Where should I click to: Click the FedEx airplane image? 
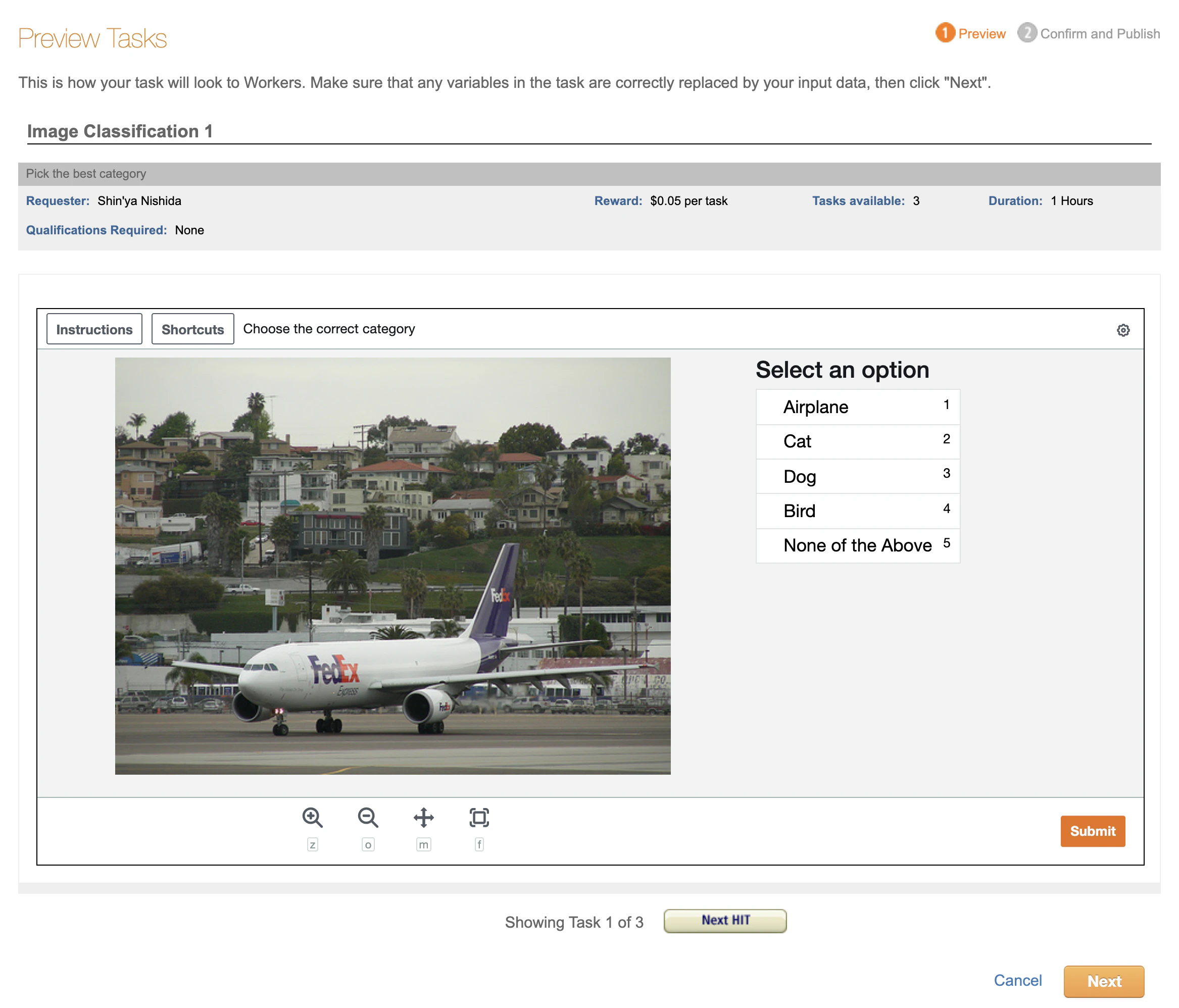[392, 566]
